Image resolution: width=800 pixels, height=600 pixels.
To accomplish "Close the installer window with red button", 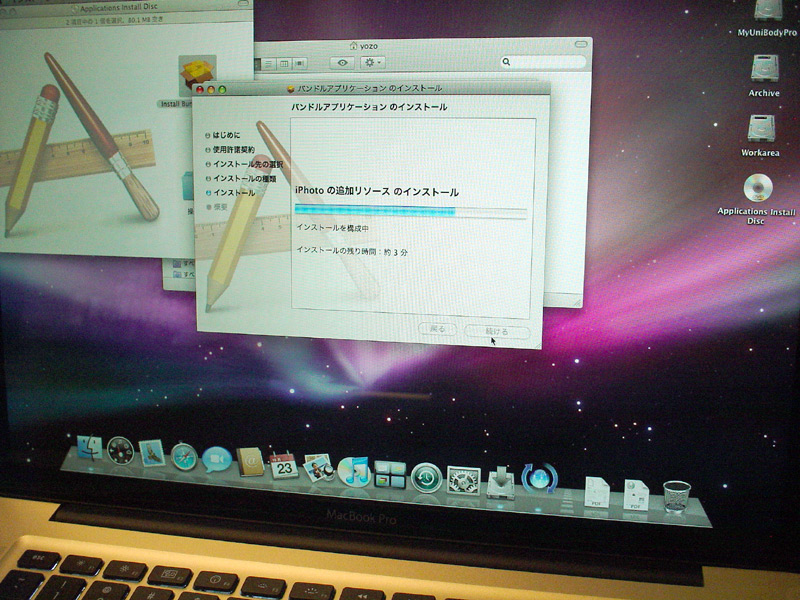I will pos(200,90).
